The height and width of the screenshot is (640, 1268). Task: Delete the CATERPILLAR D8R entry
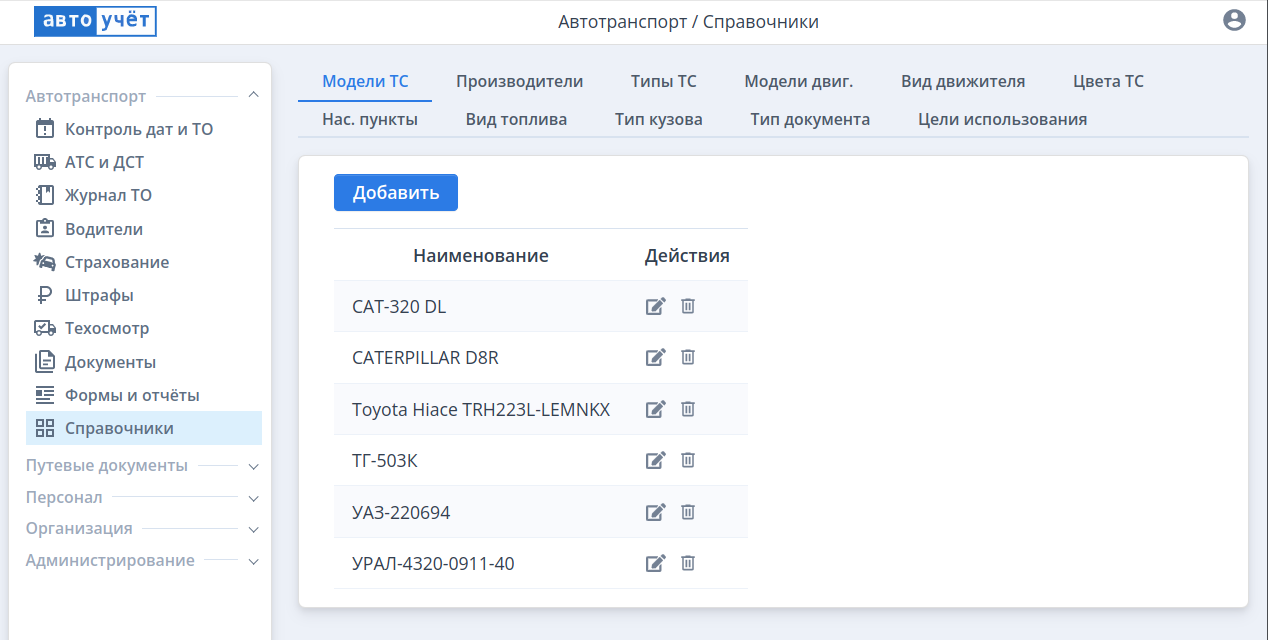687,357
